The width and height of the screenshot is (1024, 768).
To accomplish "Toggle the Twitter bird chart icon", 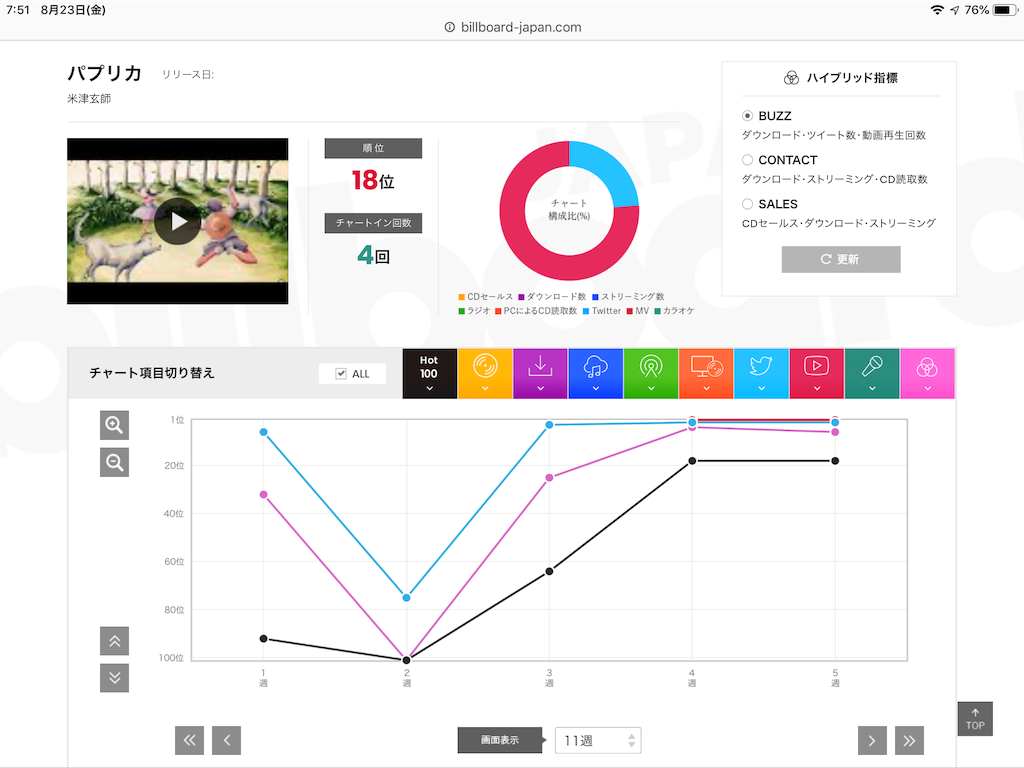I will coord(761,374).
